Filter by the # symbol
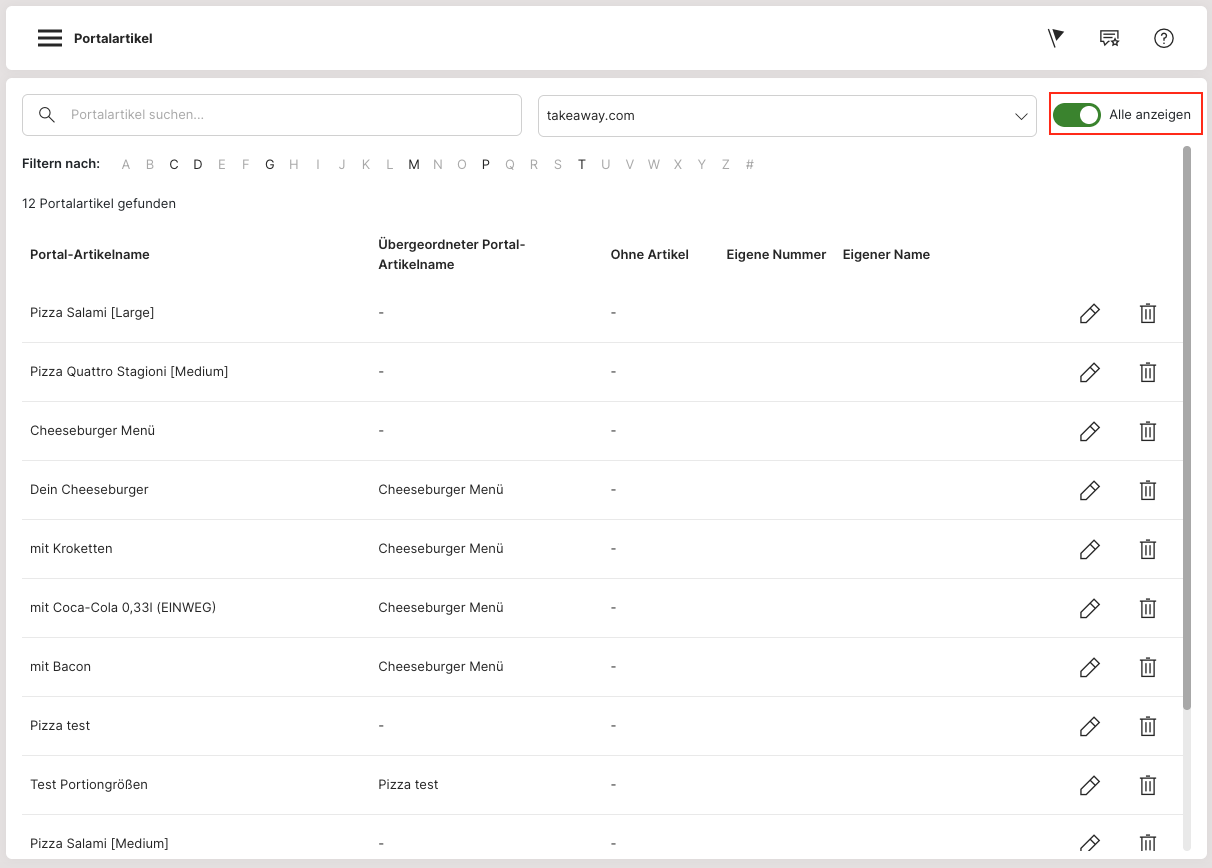 click(x=750, y=165)
